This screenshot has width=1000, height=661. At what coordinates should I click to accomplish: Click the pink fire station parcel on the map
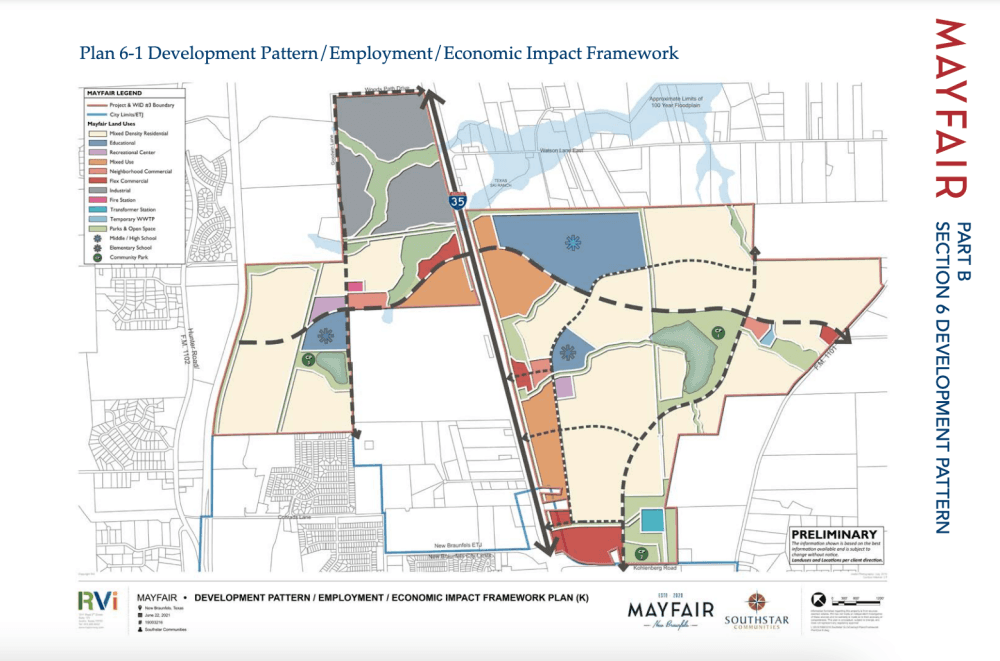355,287
